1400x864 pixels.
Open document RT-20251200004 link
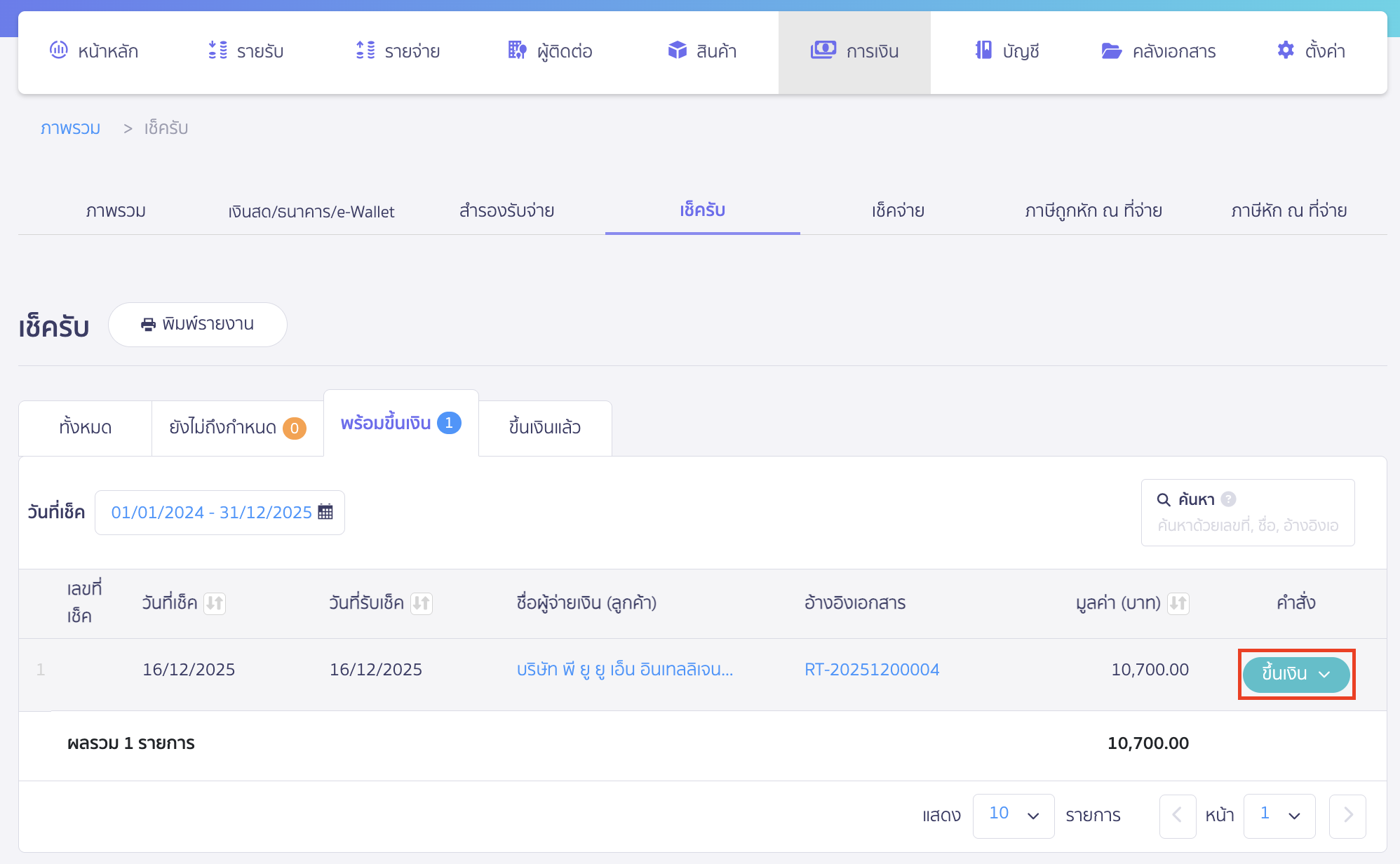(872, 669)
